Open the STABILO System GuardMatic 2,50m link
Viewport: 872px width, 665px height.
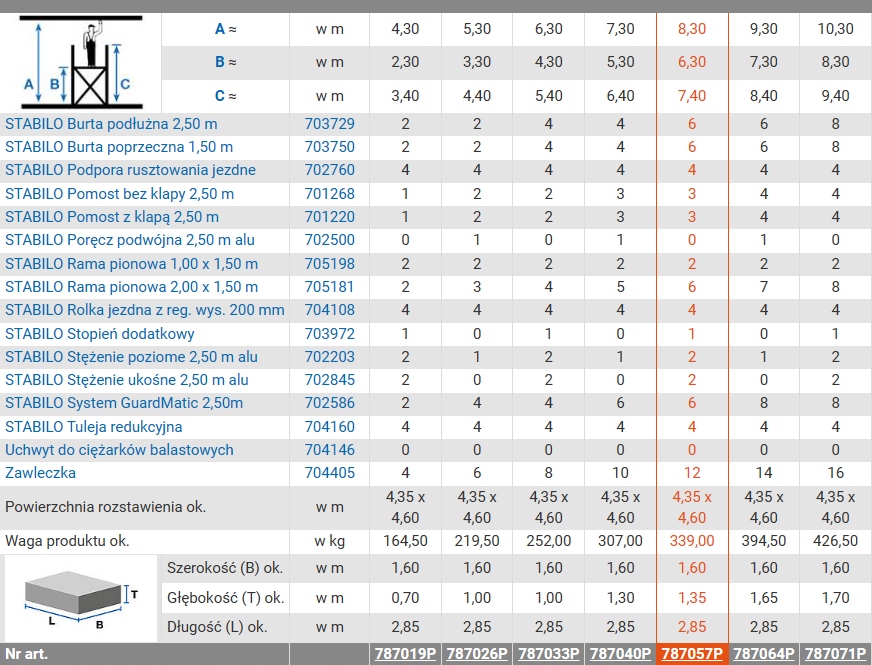(x=124, y=403)
